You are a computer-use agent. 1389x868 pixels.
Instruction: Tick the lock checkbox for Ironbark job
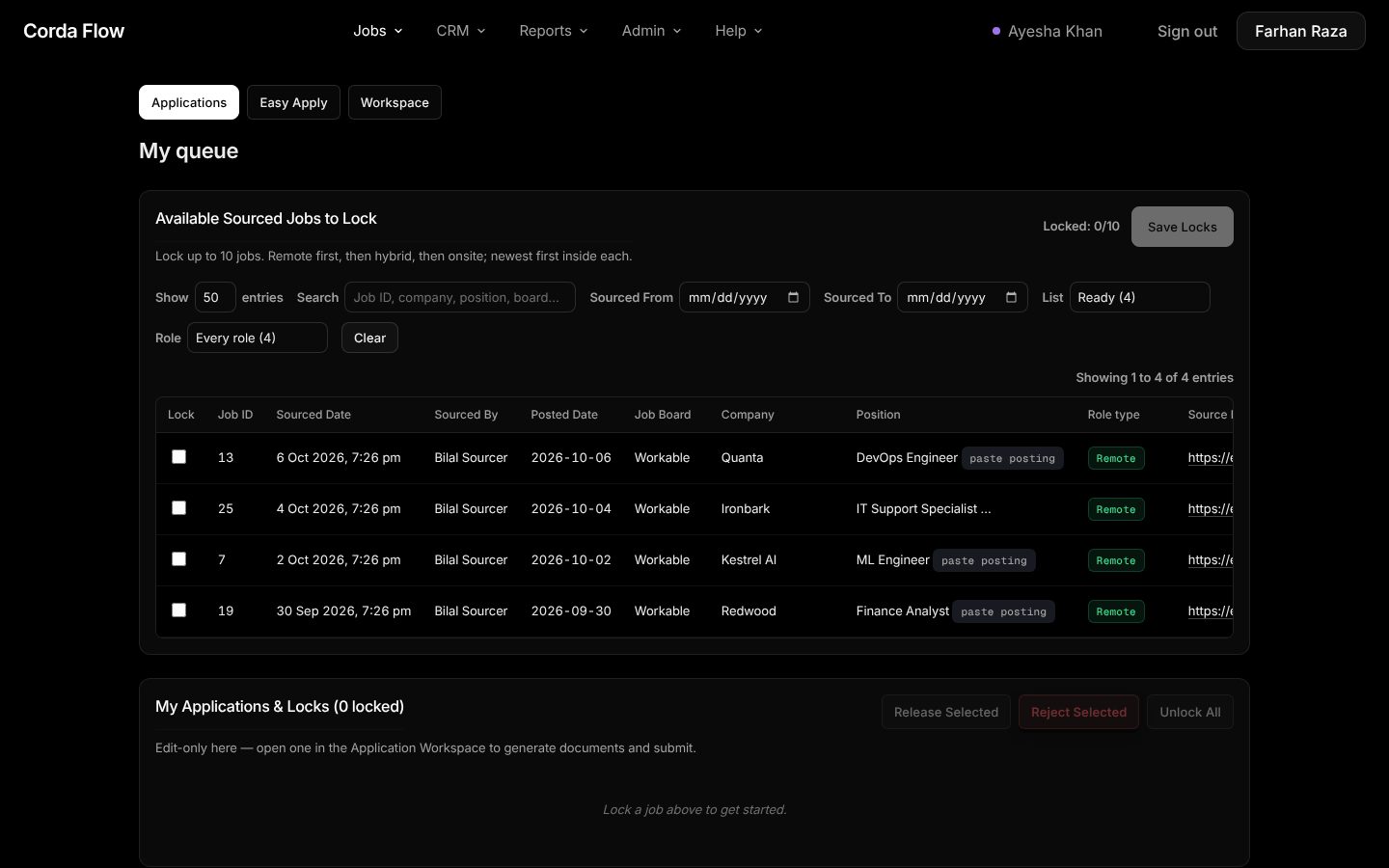point(178,508)
